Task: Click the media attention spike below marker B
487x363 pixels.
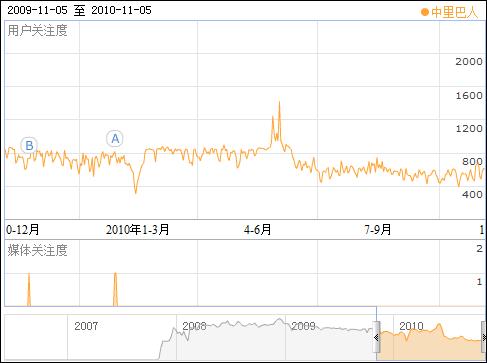Action: pos(29,289)
